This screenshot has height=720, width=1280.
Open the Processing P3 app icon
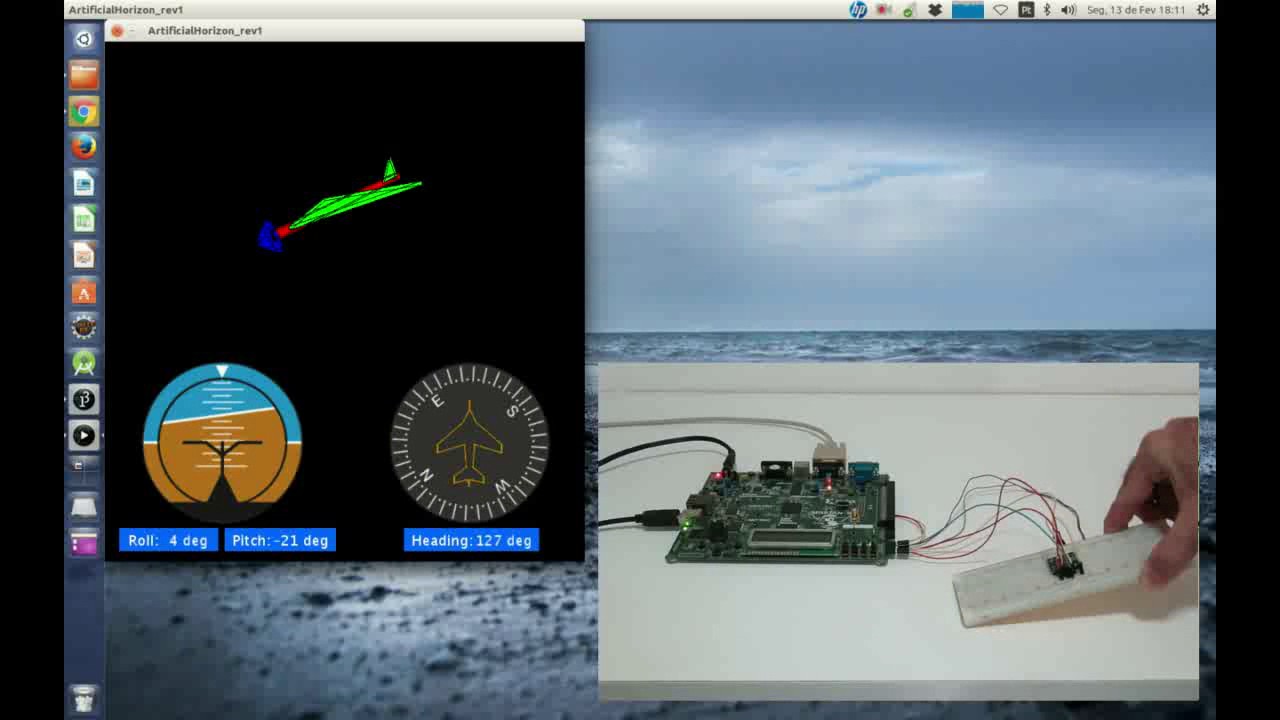[84, 399]
